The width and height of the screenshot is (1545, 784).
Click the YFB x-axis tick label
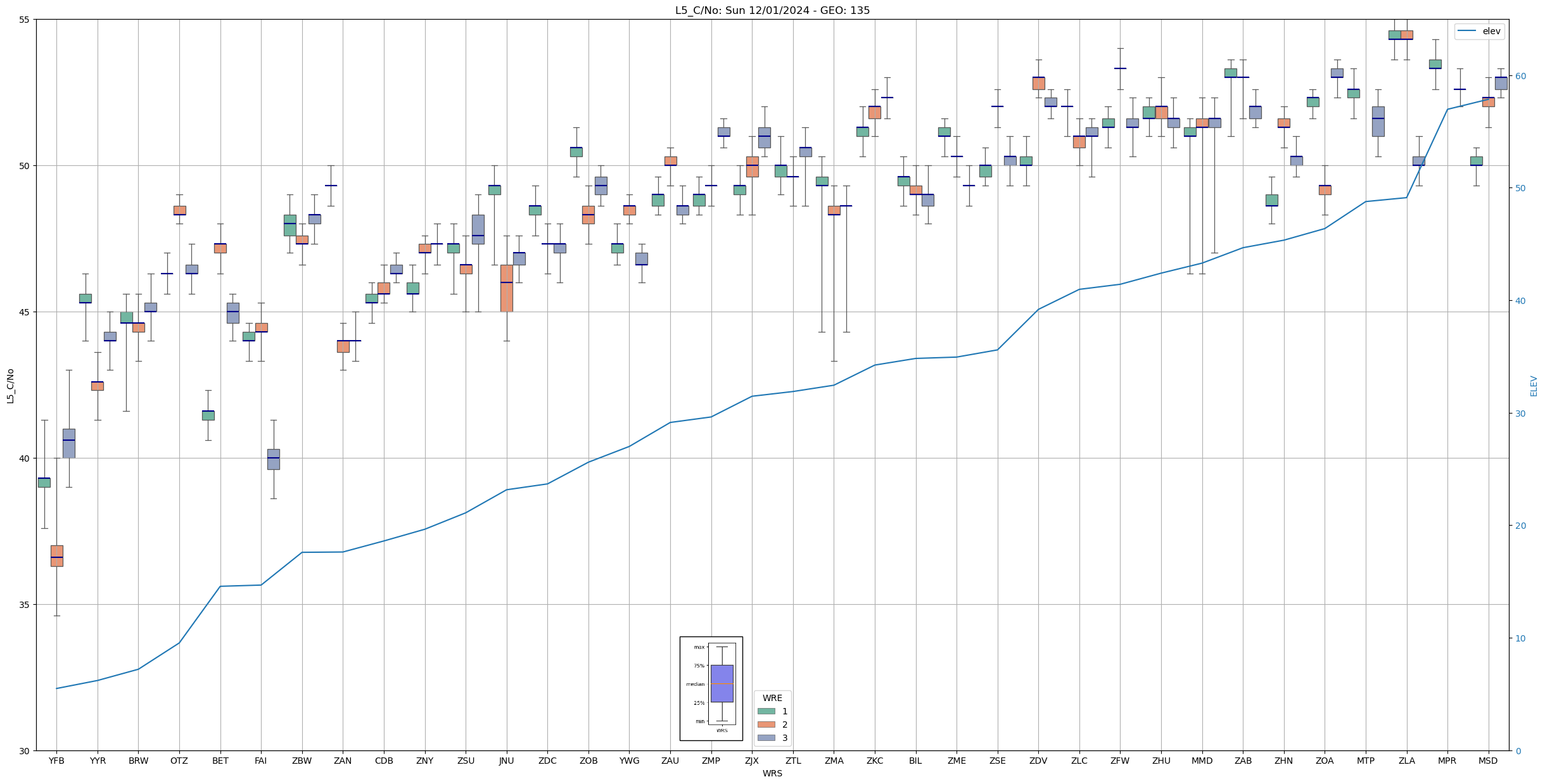(56, 761)
